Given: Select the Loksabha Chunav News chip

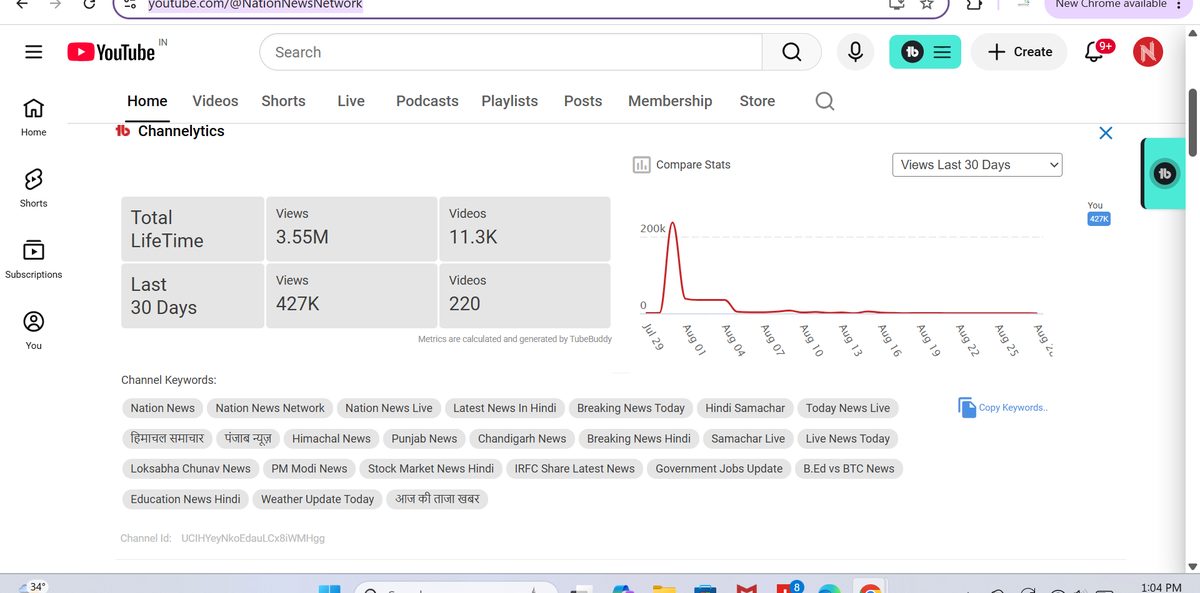Looking at the screenshot, I should [191, 468].
